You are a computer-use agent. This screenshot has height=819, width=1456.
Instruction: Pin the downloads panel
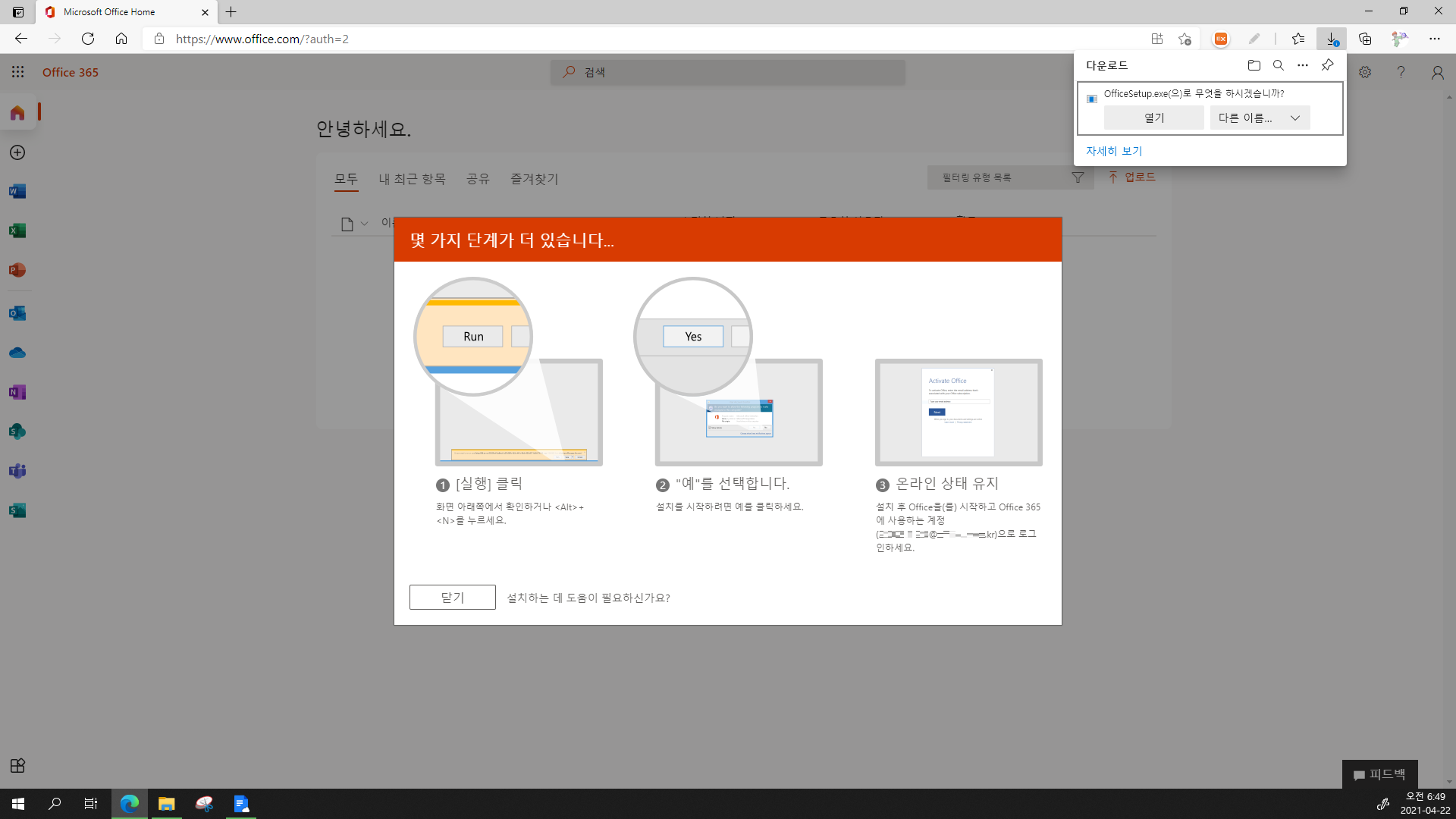[1327, 65]
